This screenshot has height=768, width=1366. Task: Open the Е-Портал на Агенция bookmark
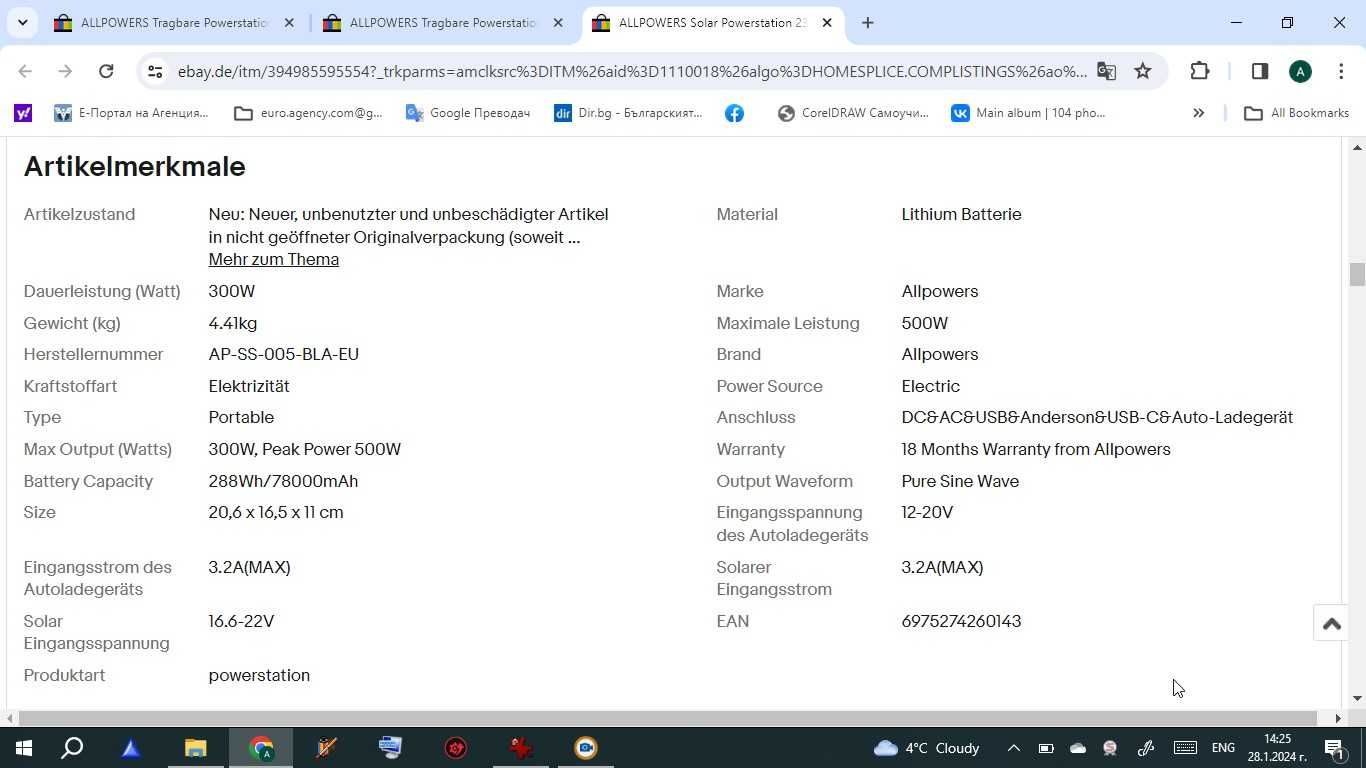pyautogui.click(x=131, y=113)
